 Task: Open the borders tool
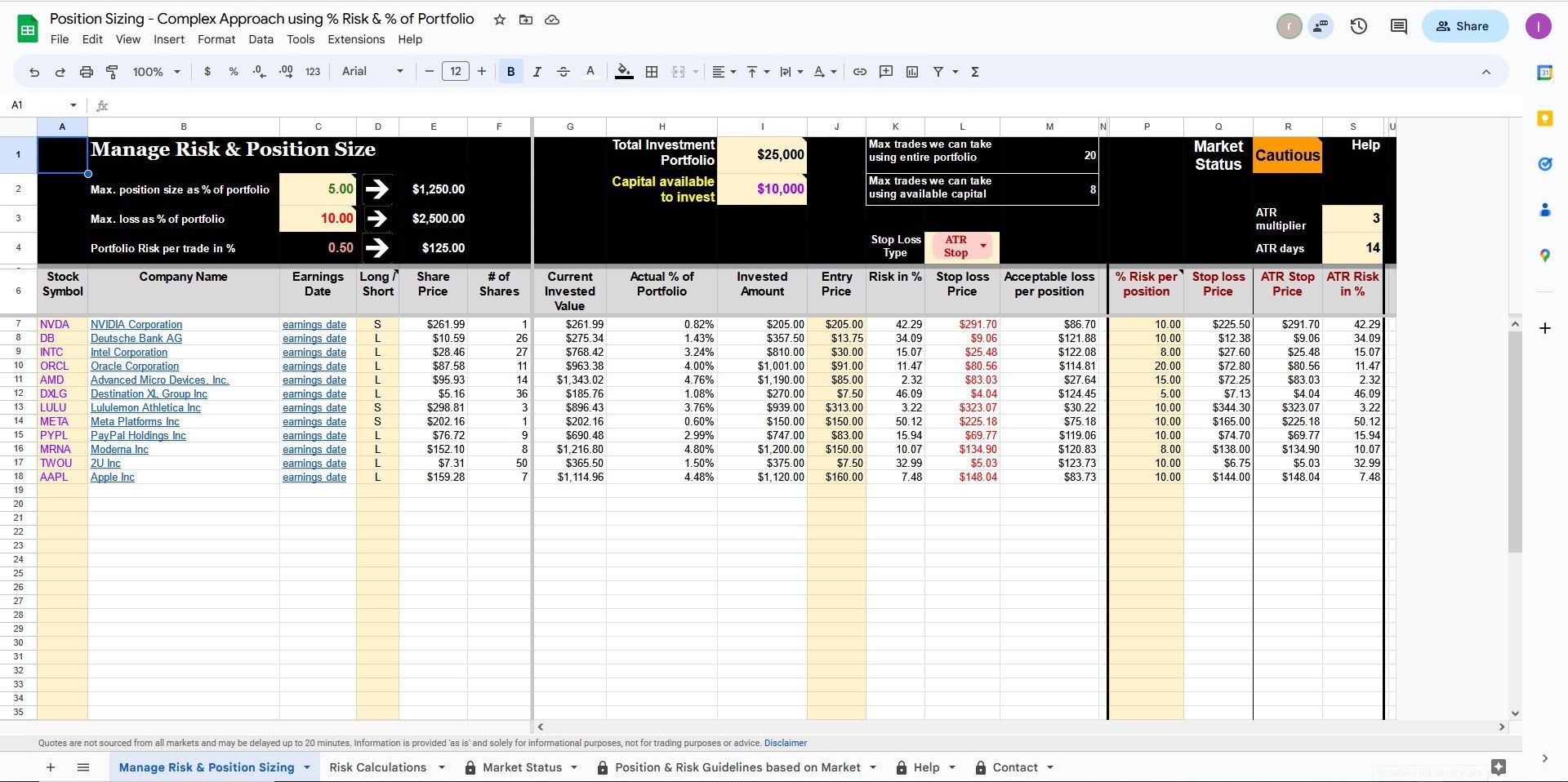[652, 72]
